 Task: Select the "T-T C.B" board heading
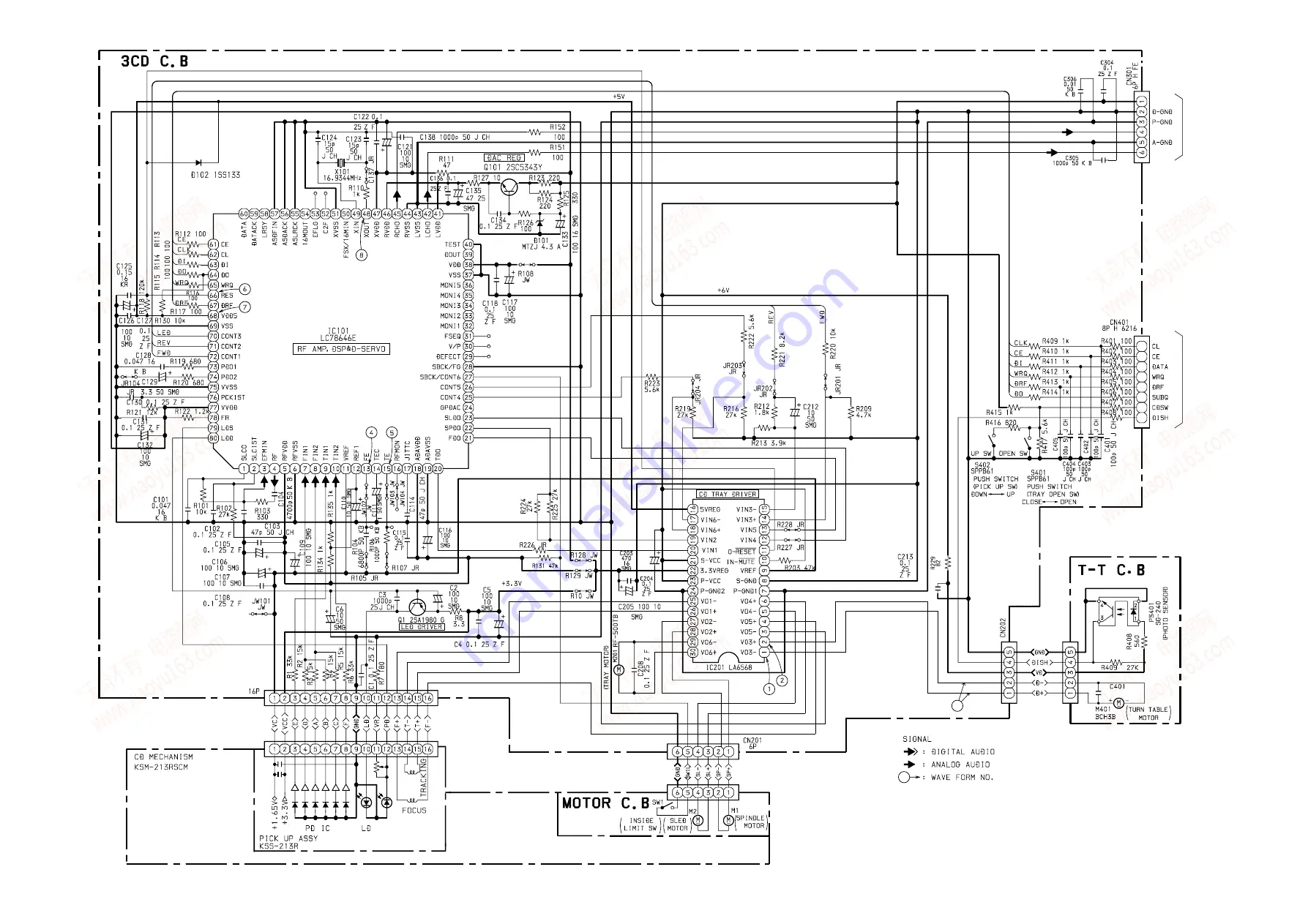point(1111,570)
